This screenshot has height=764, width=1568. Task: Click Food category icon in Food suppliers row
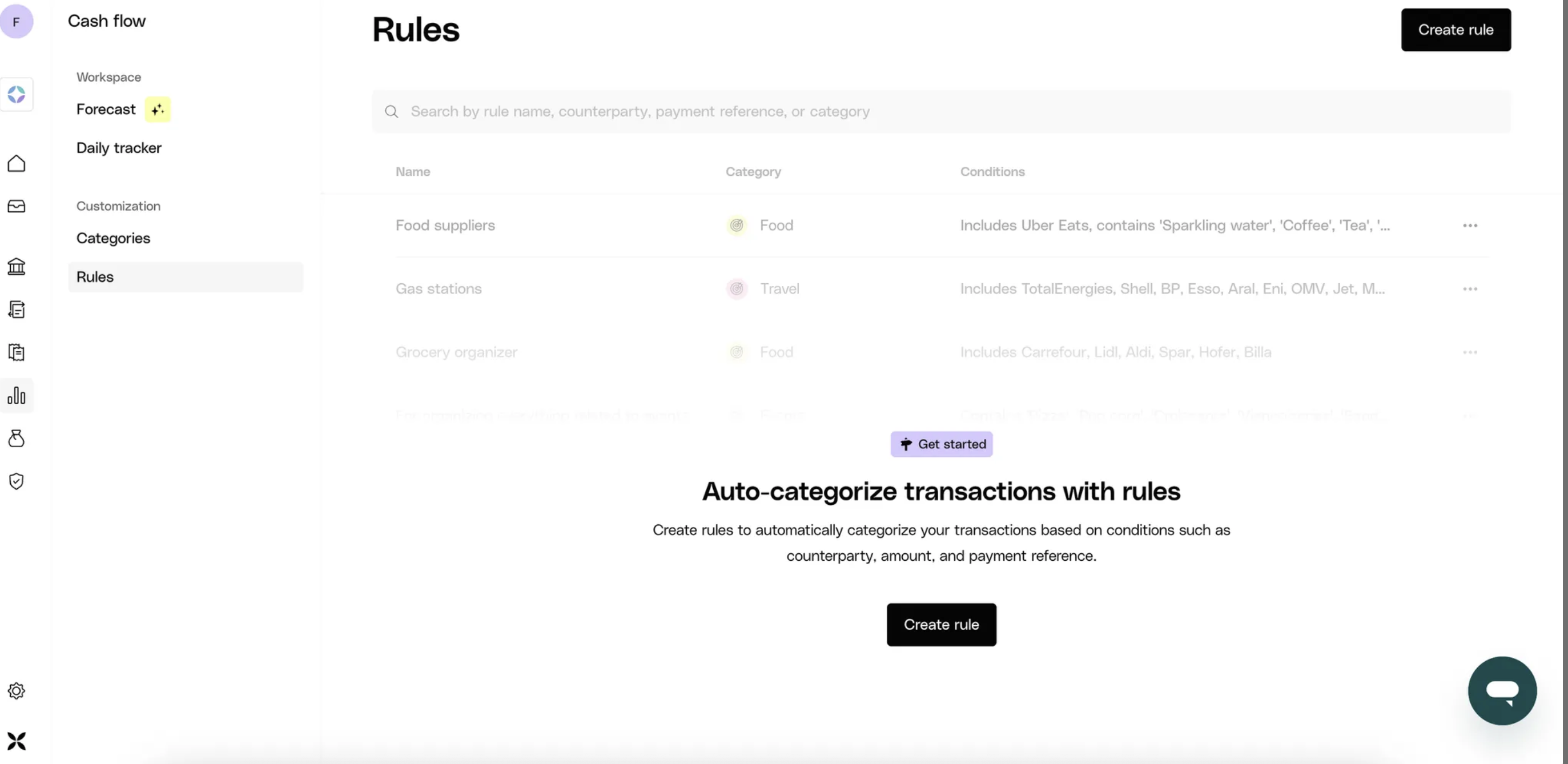[737, 225]
